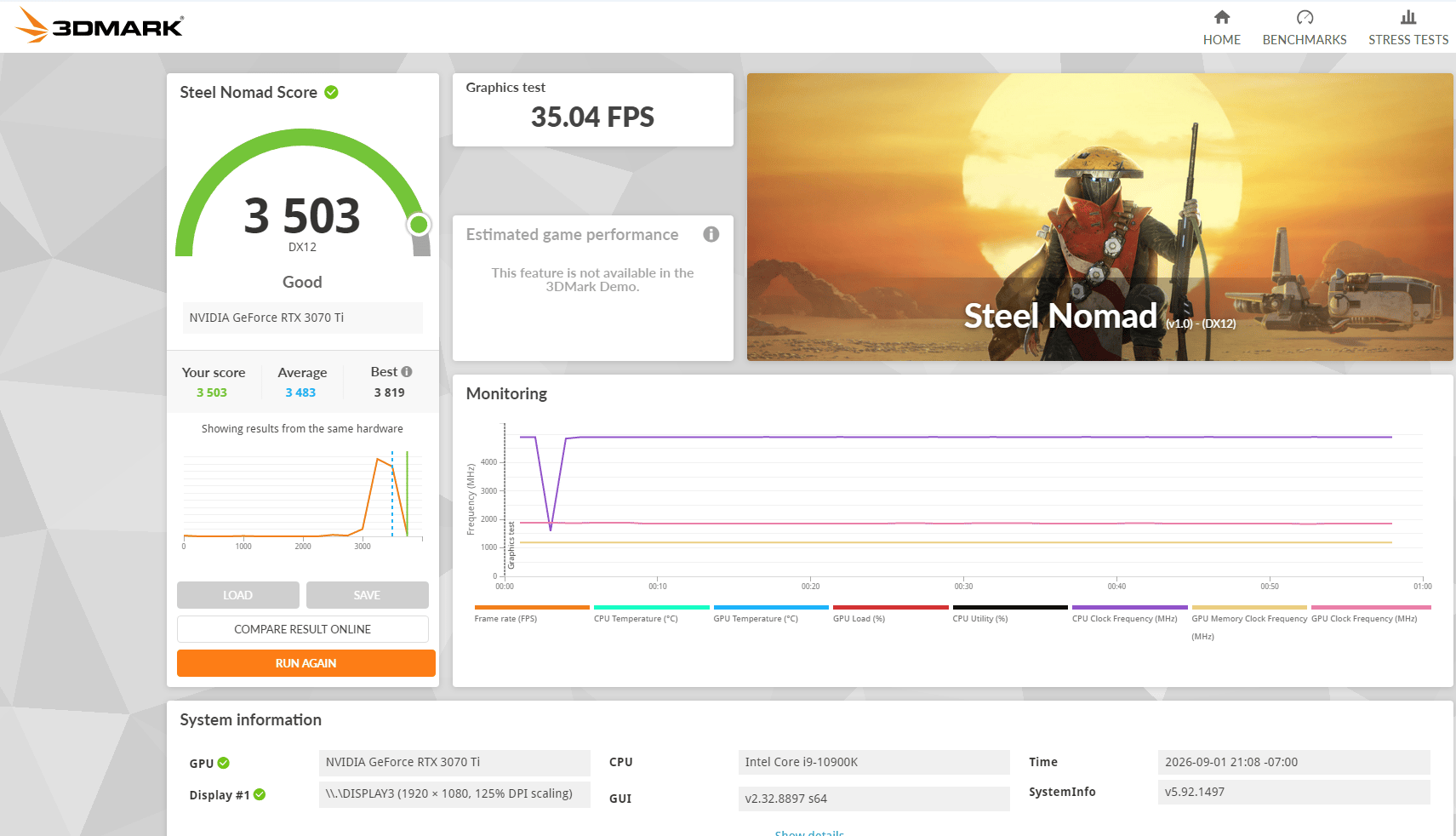Switch to the Stress Tests tab
Viewport: 1456px width, 836px height.
1407,27
